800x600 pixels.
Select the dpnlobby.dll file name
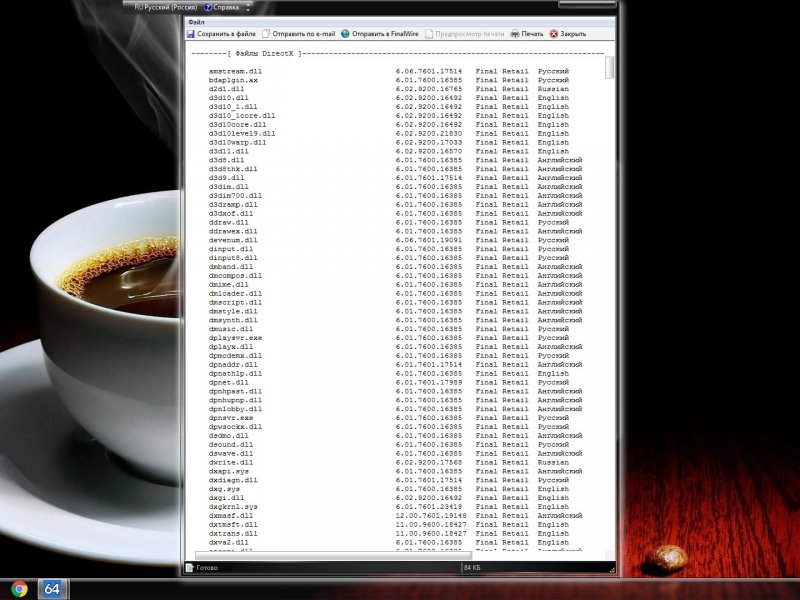coord(235,409)
